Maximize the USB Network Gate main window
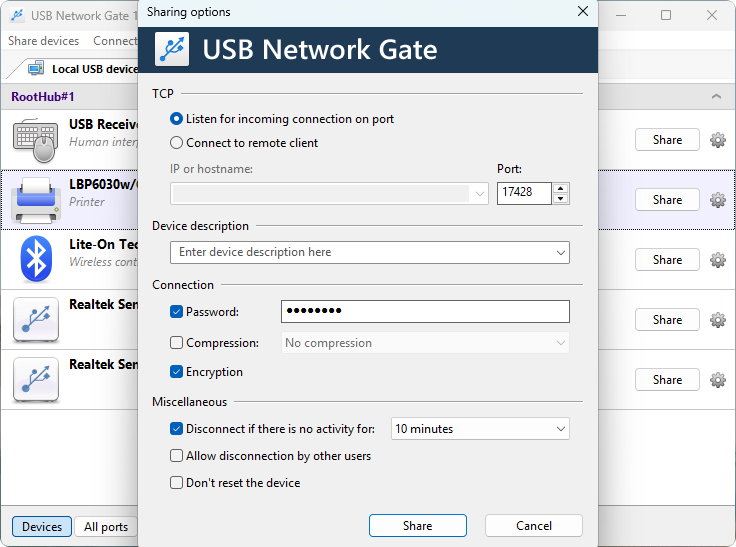736x547 pixels. tap(666, 15)
